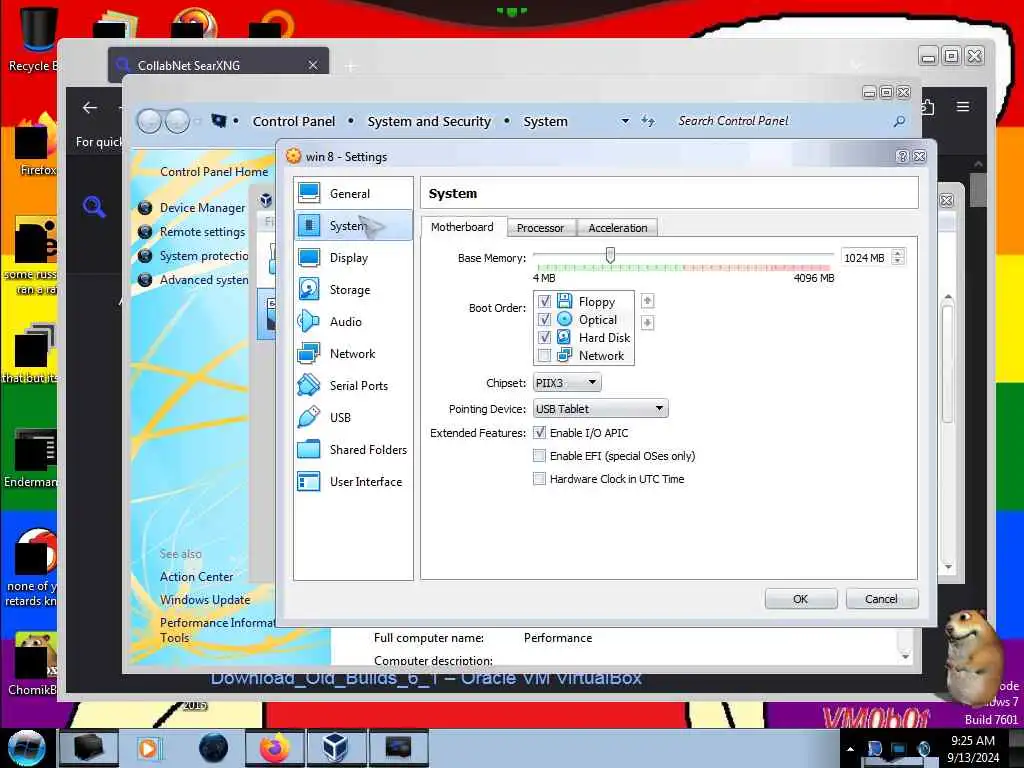Select System category in settings list

(353, 225)
